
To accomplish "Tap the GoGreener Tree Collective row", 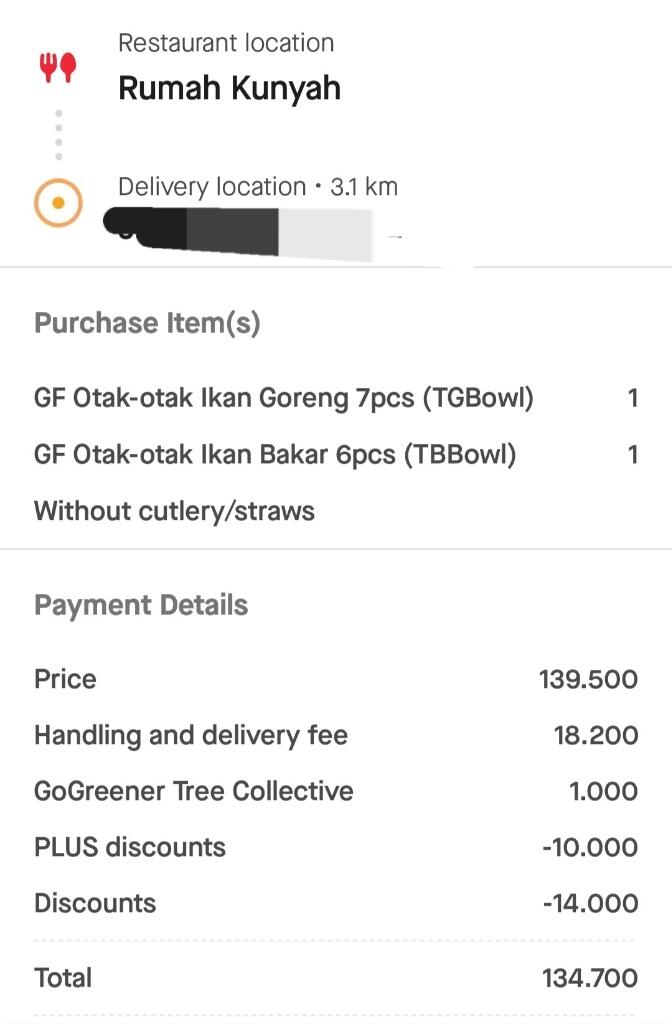I will 194,791.
